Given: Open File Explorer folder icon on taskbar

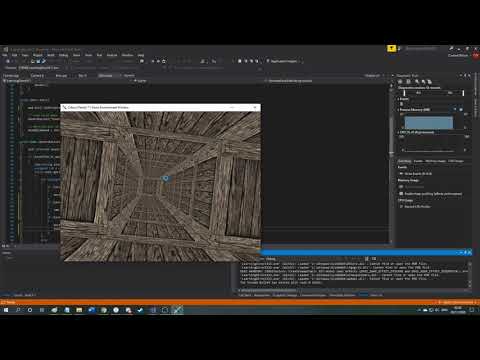Looking at the screenshot, I should pyautogui.click(x=79, y=310).
